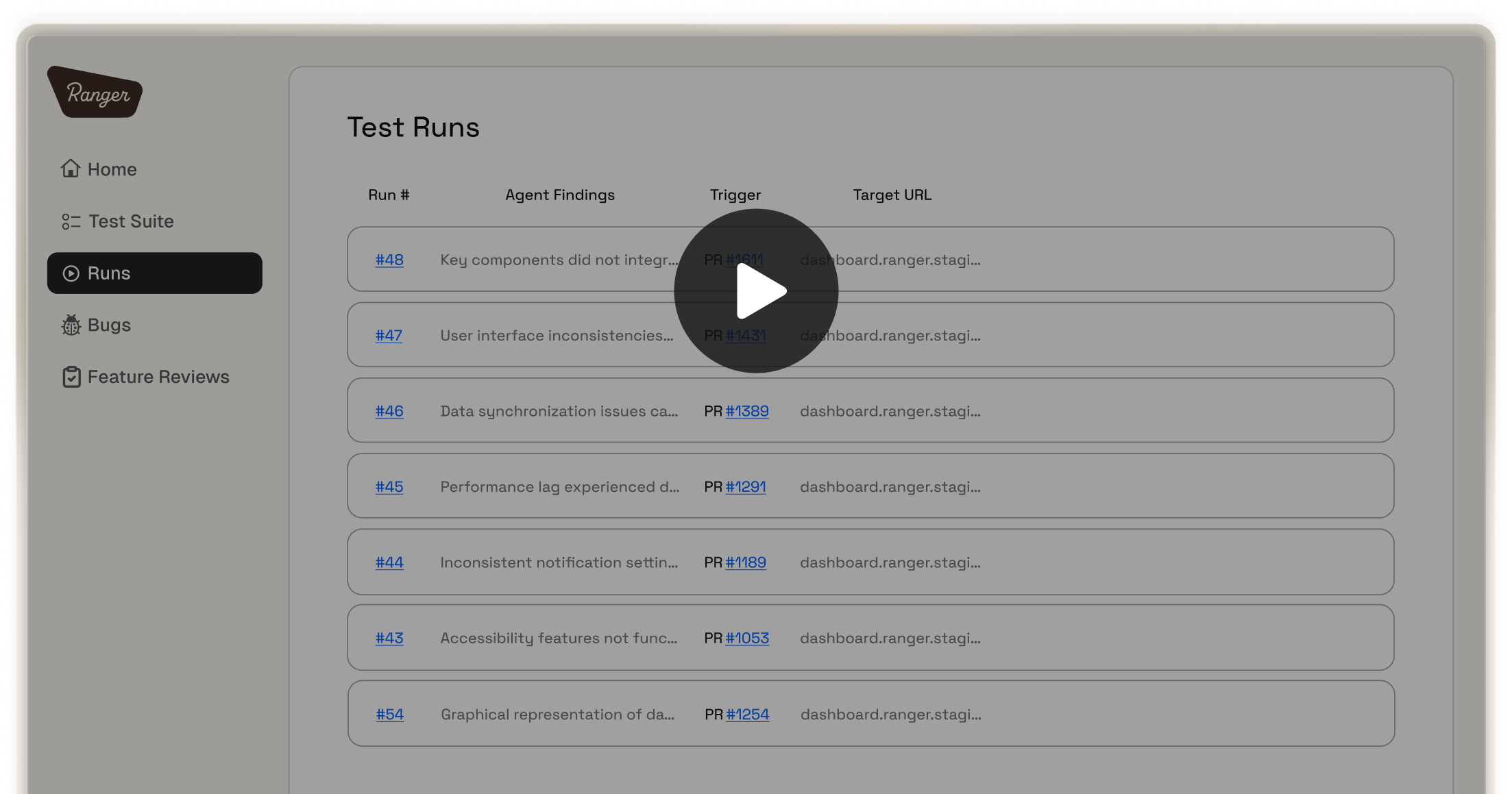Viewport: 1512px width, 794px height.
Task: Open run #48 link
Action: (389, 260)
